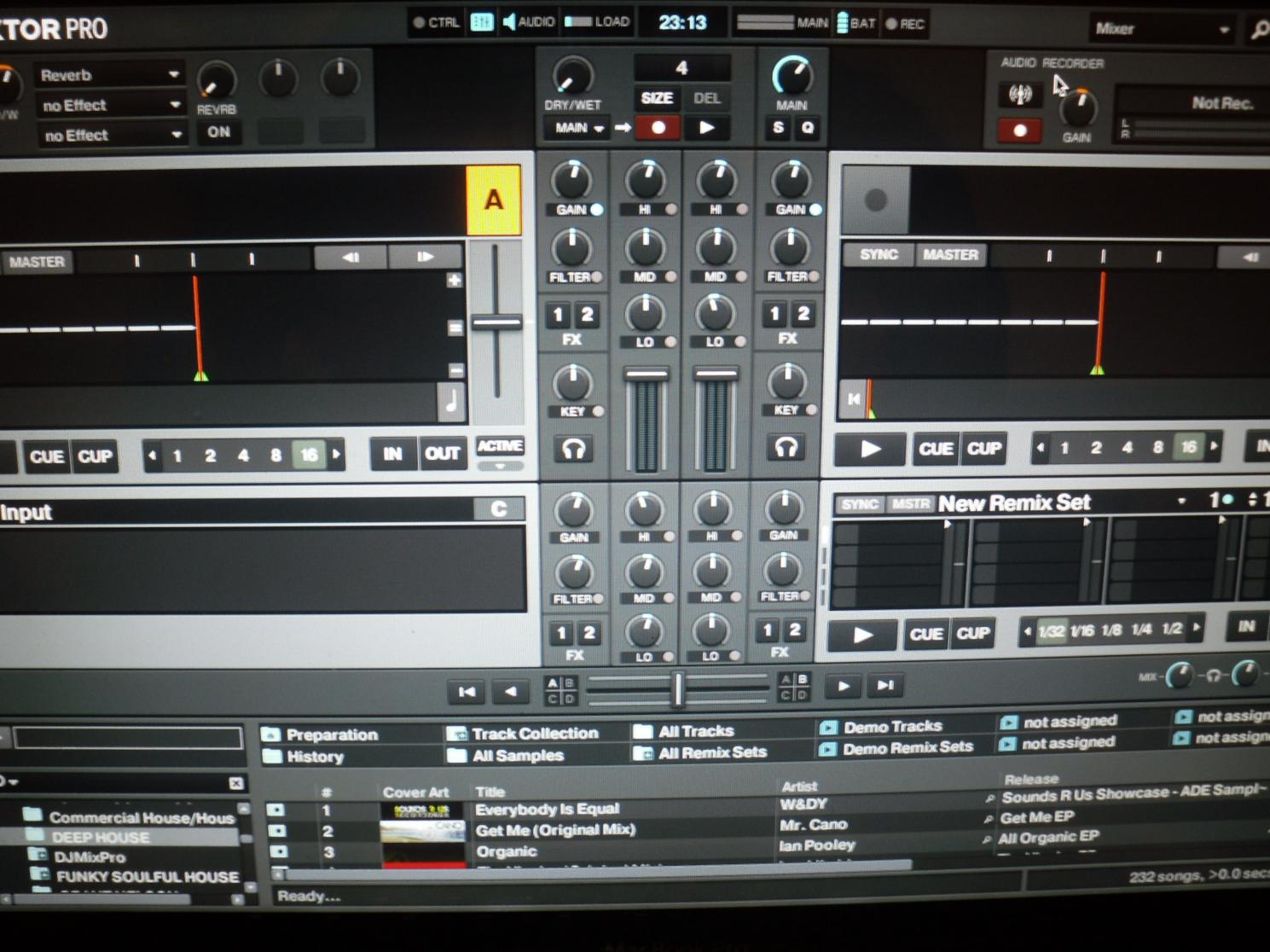1270x952 pixels.
Task: Open the History favorite
Action: [x=316, y=757]
